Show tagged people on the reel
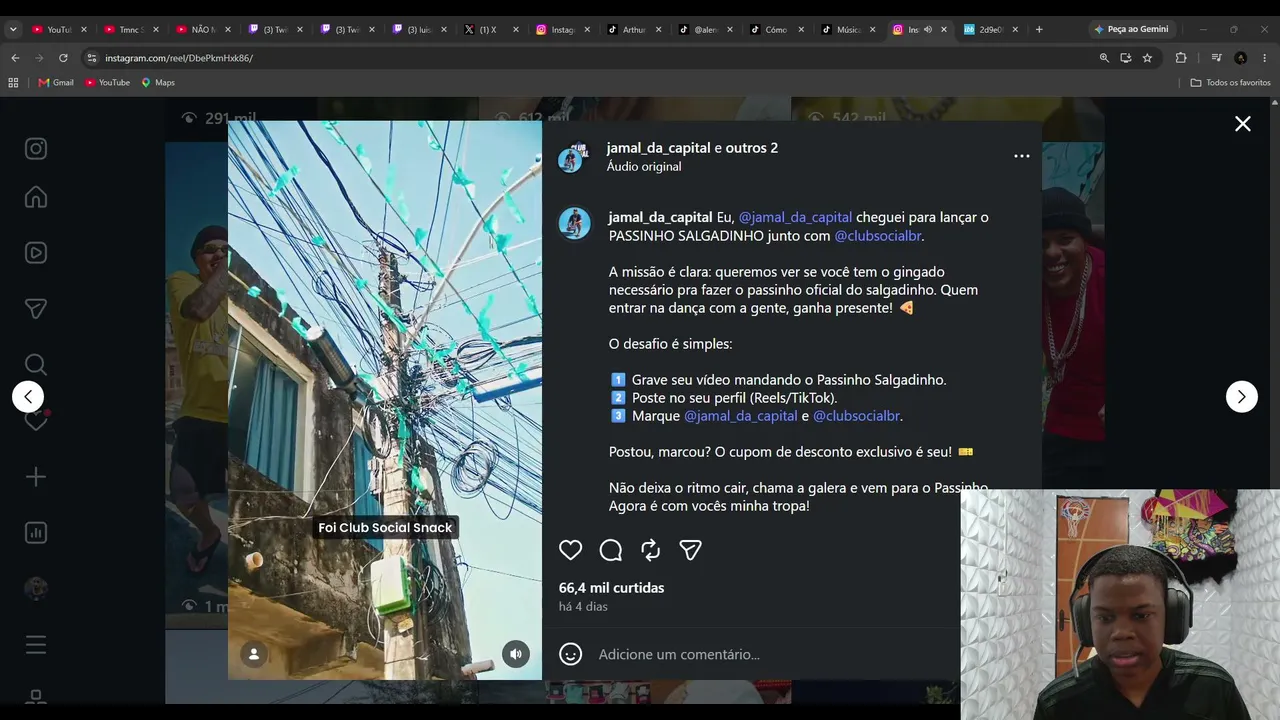Viewport: 1280px width, 720px height. (254, 654)
